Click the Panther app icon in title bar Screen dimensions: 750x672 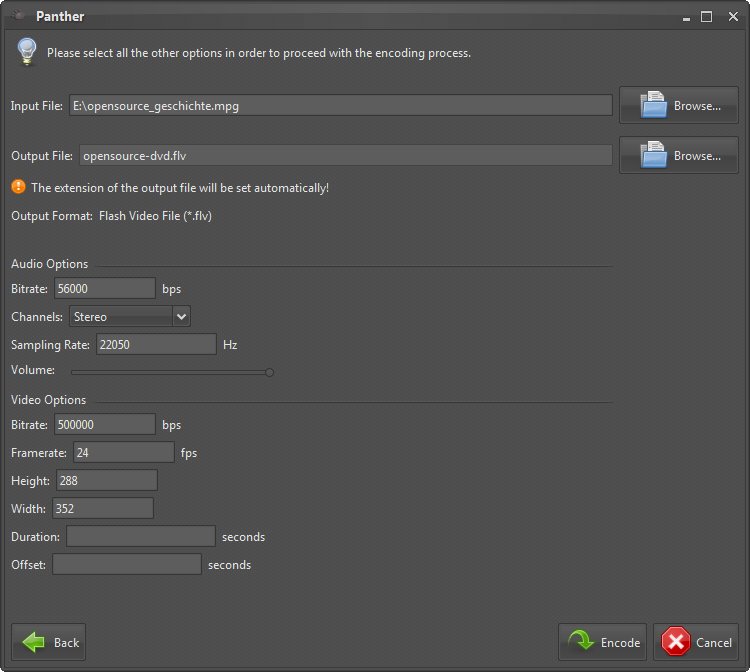(x=17, y=16)
